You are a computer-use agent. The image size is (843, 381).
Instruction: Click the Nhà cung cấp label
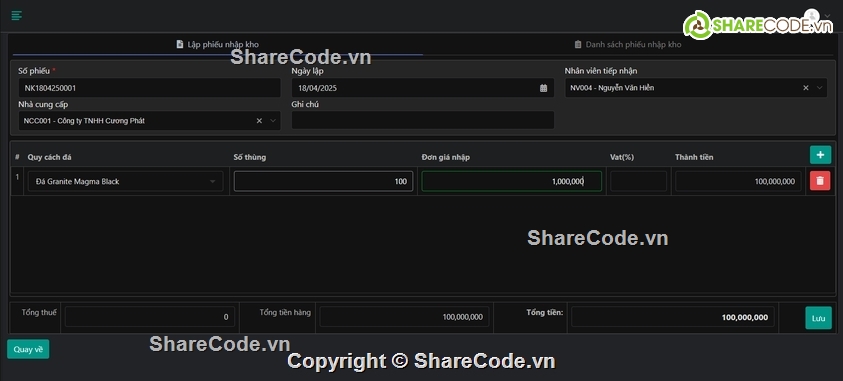[x=43, y=104]
